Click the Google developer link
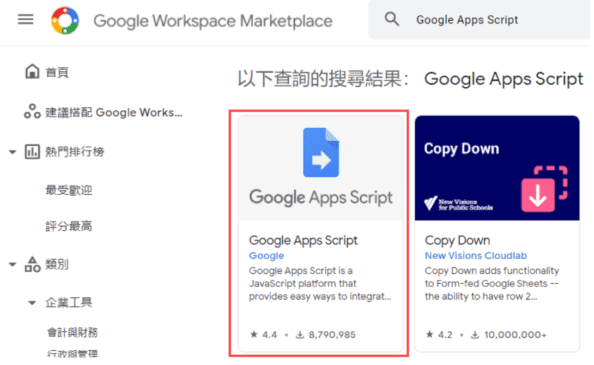The width and height of the screenshot is (594, 365). (x=266, y=256)
